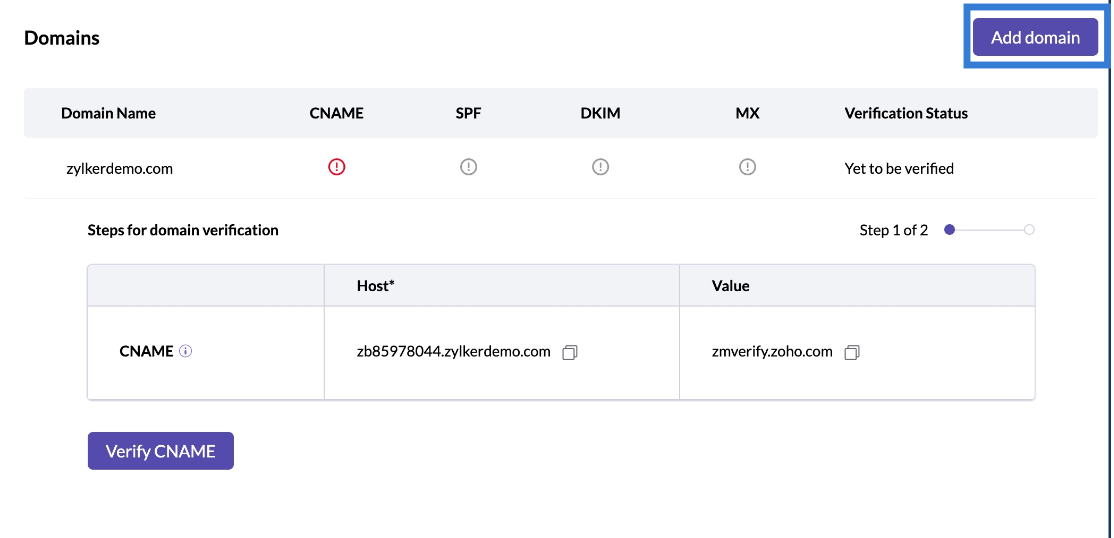Click the Yet to be verified status

click(x=899, y=168)
